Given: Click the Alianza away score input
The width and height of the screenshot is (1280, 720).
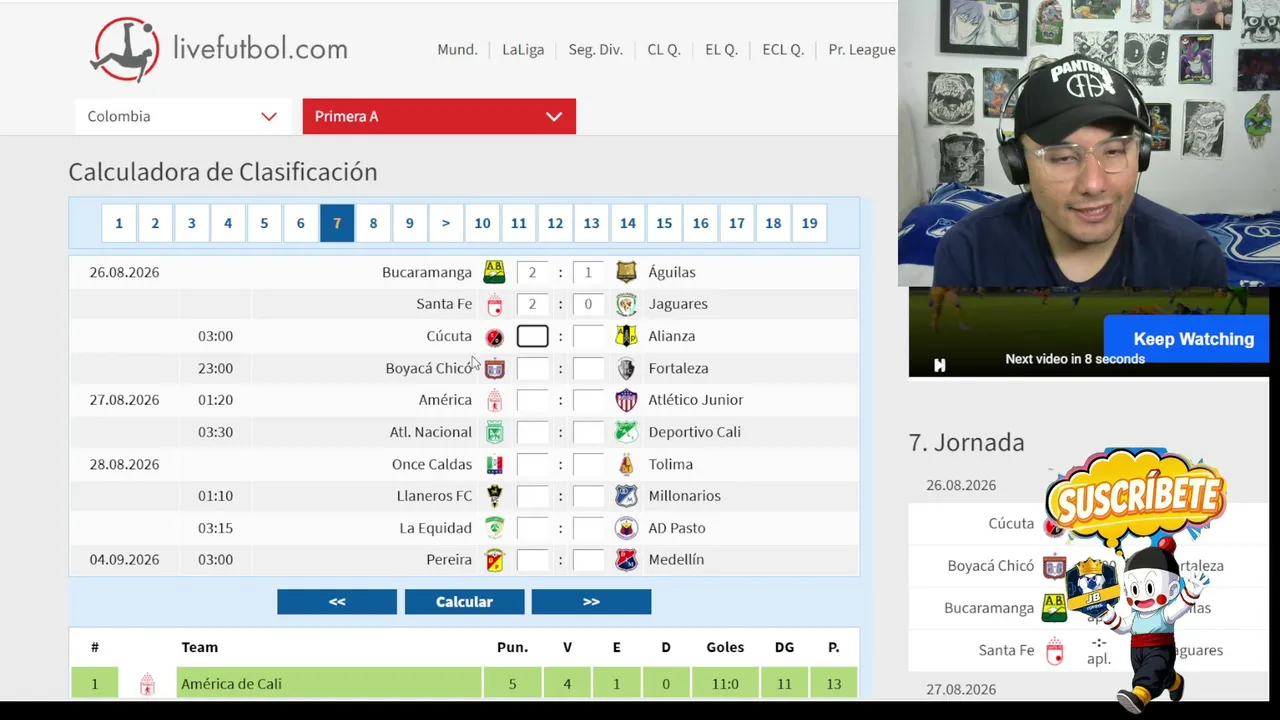Looking at the screenshot, I should pyautogui.click(x=589, y=336).
